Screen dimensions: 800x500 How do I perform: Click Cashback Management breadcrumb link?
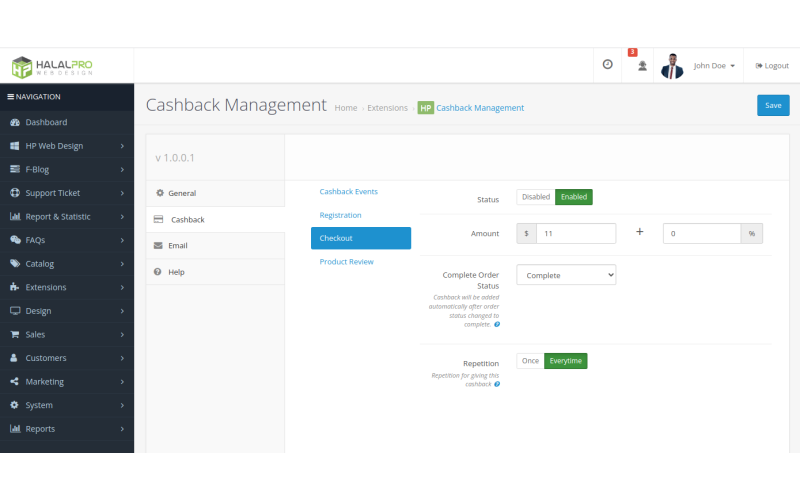(x=480, y=108)
